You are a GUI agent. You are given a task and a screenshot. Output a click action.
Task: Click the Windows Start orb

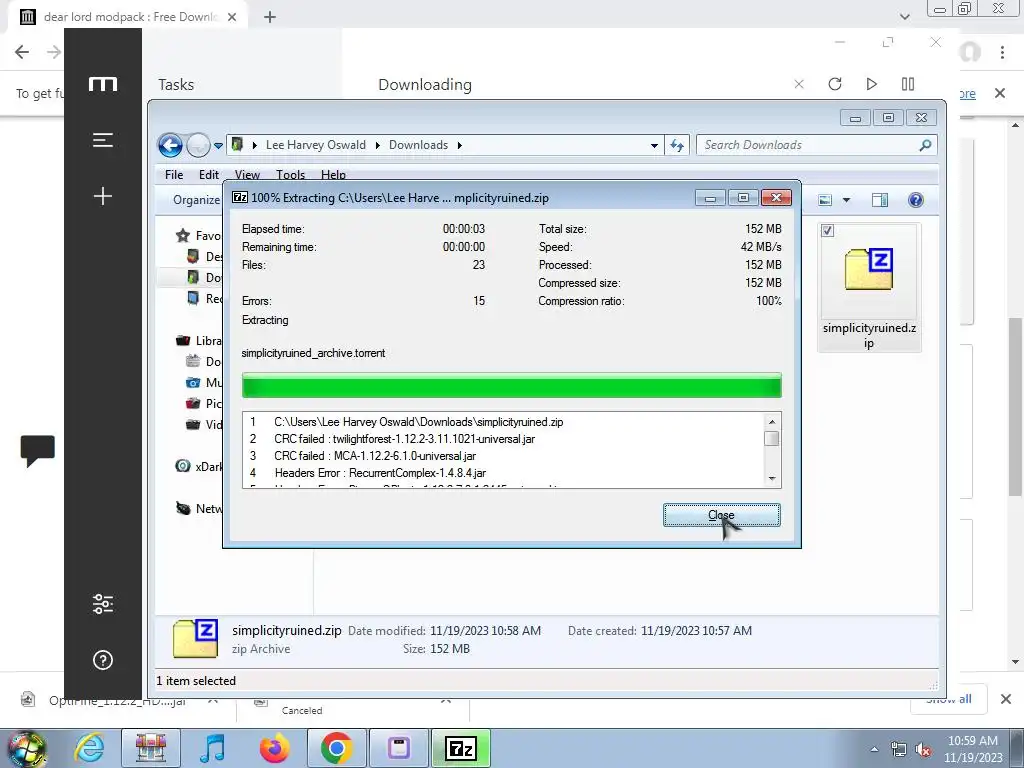[x=26, y=748]
